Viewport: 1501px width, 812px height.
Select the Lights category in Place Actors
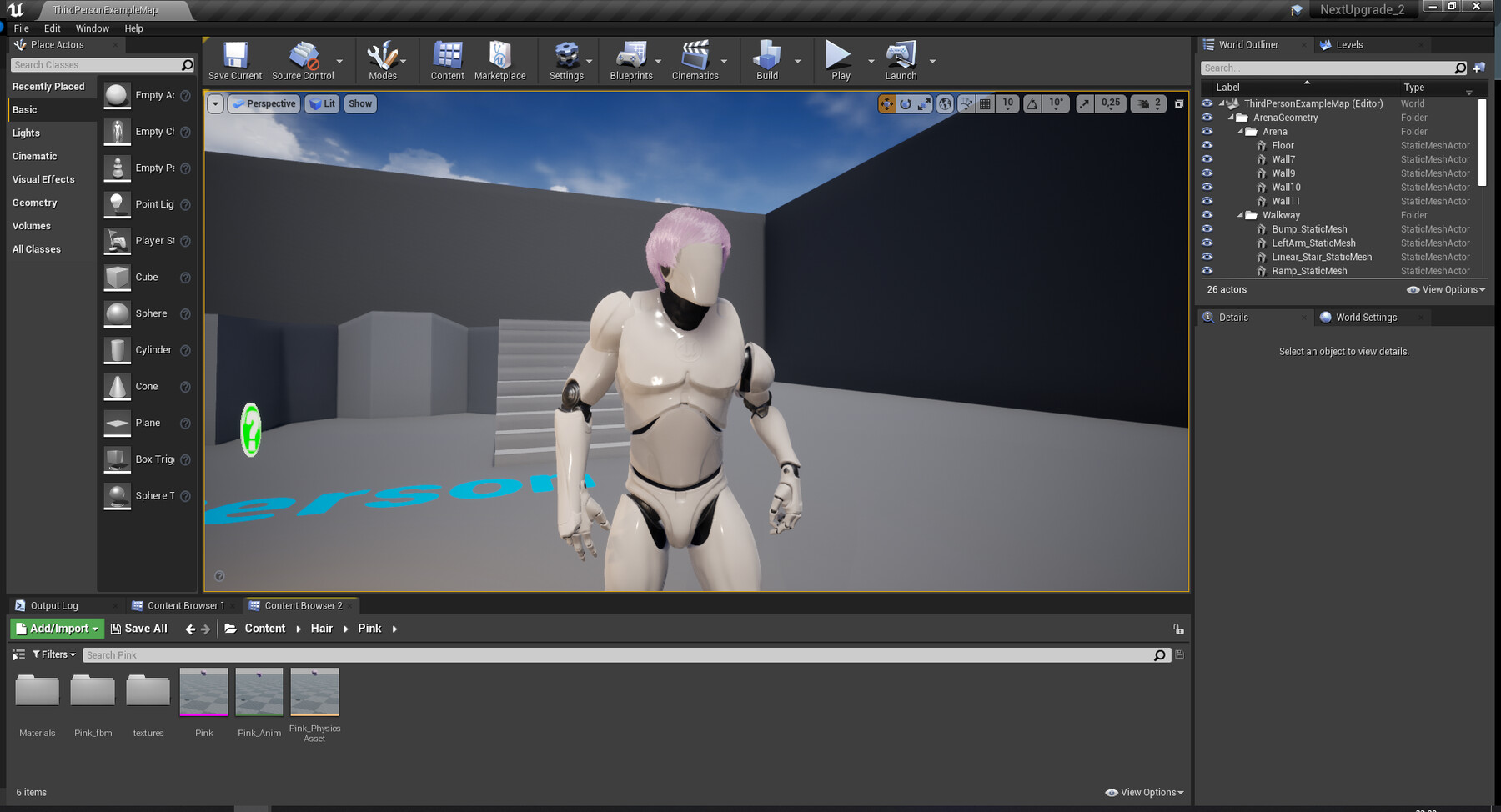tap(26, 133)
